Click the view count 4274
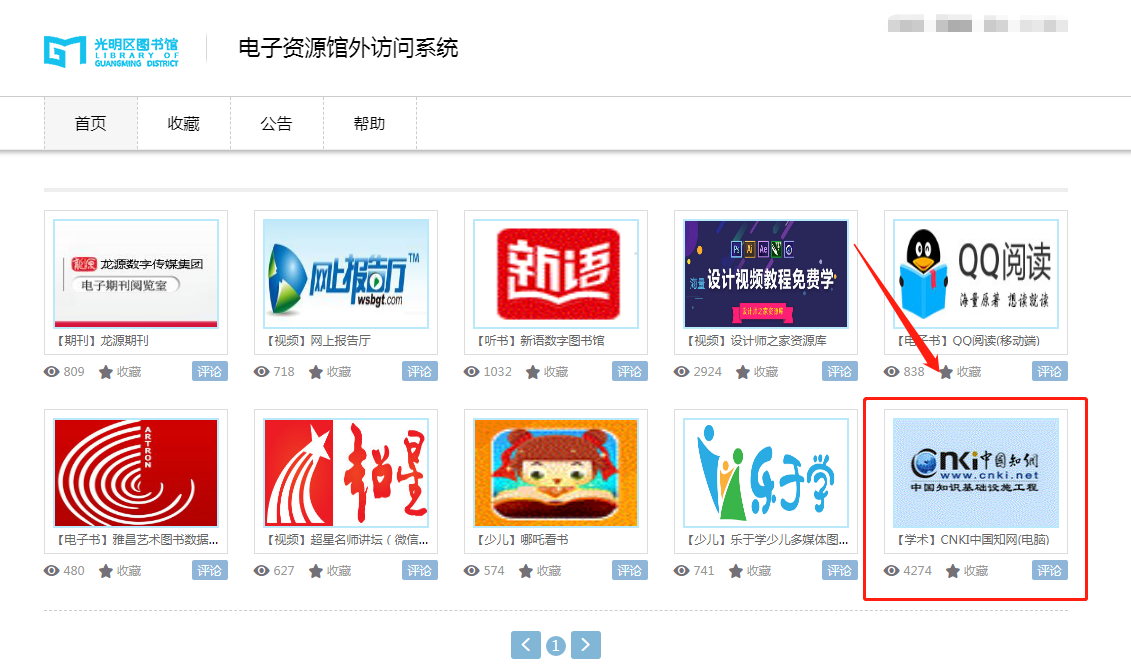 click(x=917, y=571)
